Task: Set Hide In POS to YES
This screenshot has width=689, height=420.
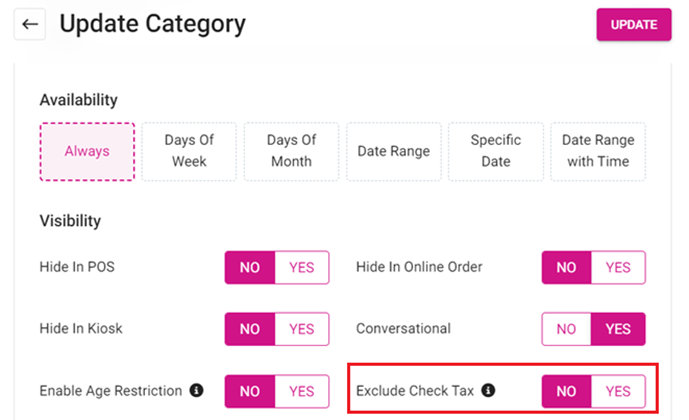Action: tap(301, 267)
